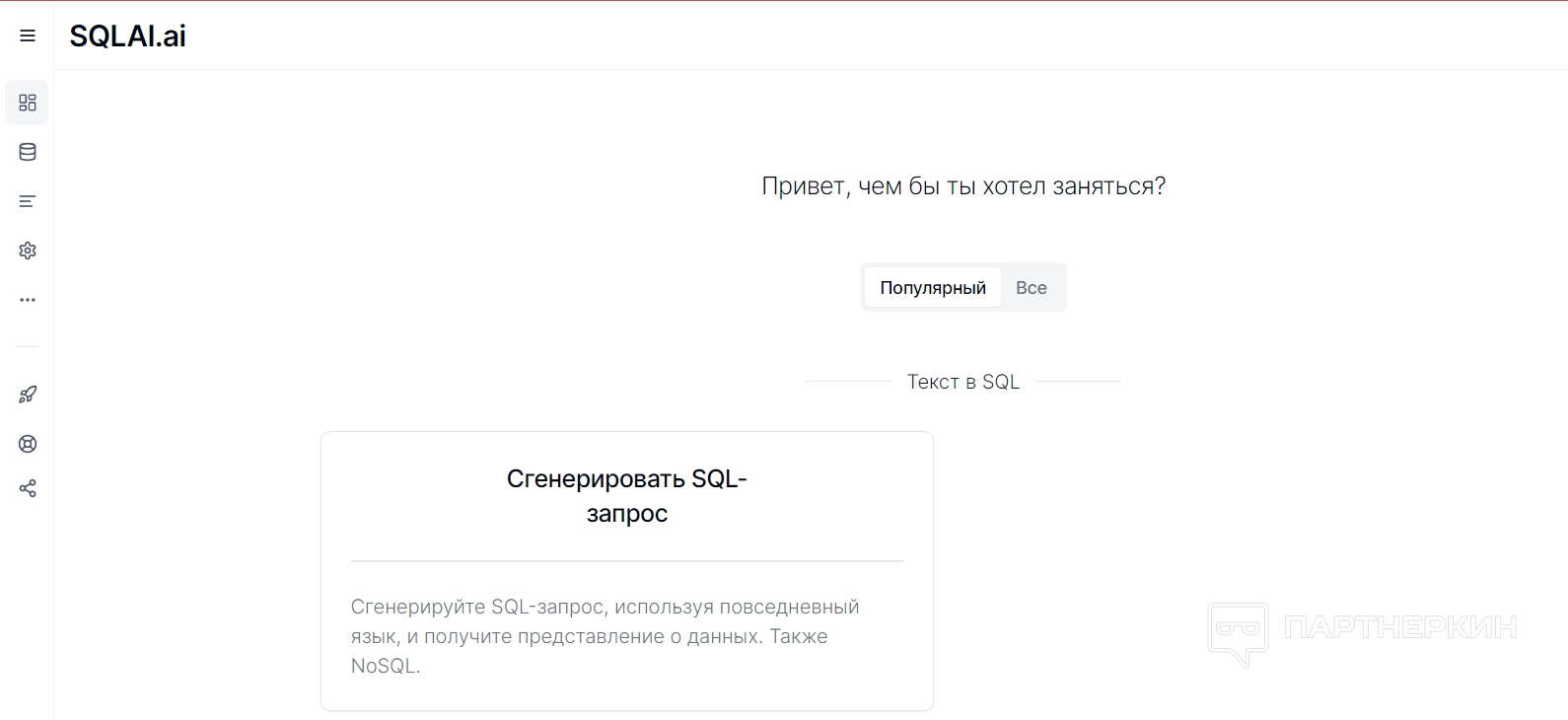Open the lifebuoy support icon

[x=28, y=444]
